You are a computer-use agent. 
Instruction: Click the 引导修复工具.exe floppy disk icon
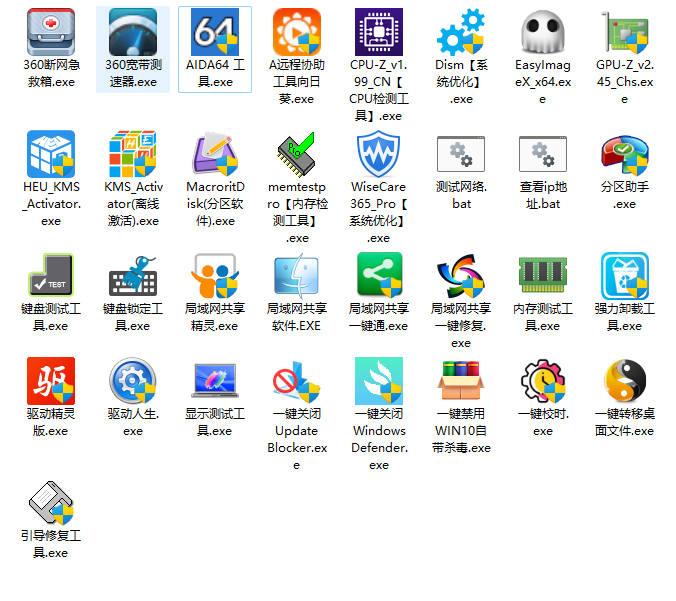(x=51, y=503)
